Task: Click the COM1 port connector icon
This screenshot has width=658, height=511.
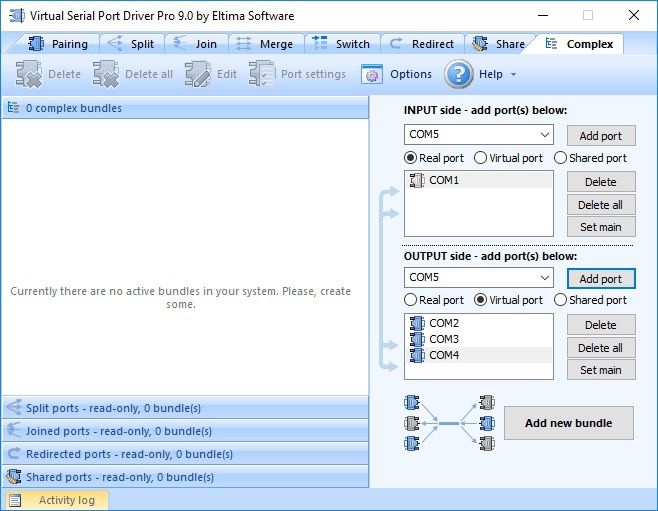Action: tap(417, 180)
